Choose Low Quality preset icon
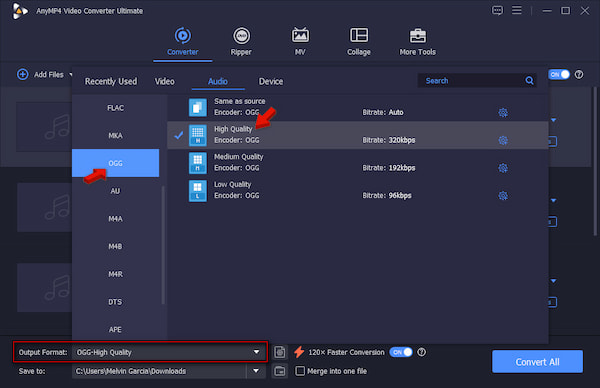600x388 pixels. click(x=198, y=191)
